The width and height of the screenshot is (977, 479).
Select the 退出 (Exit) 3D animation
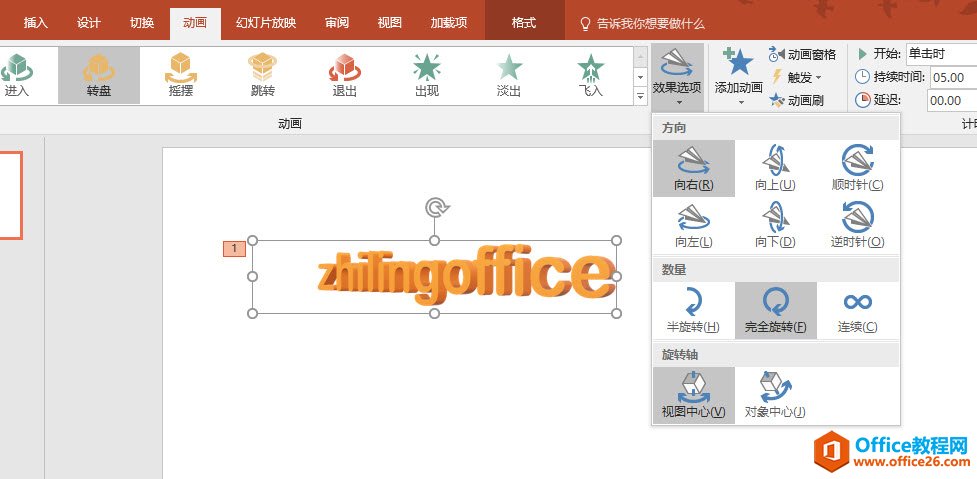[x=345, y=75]
